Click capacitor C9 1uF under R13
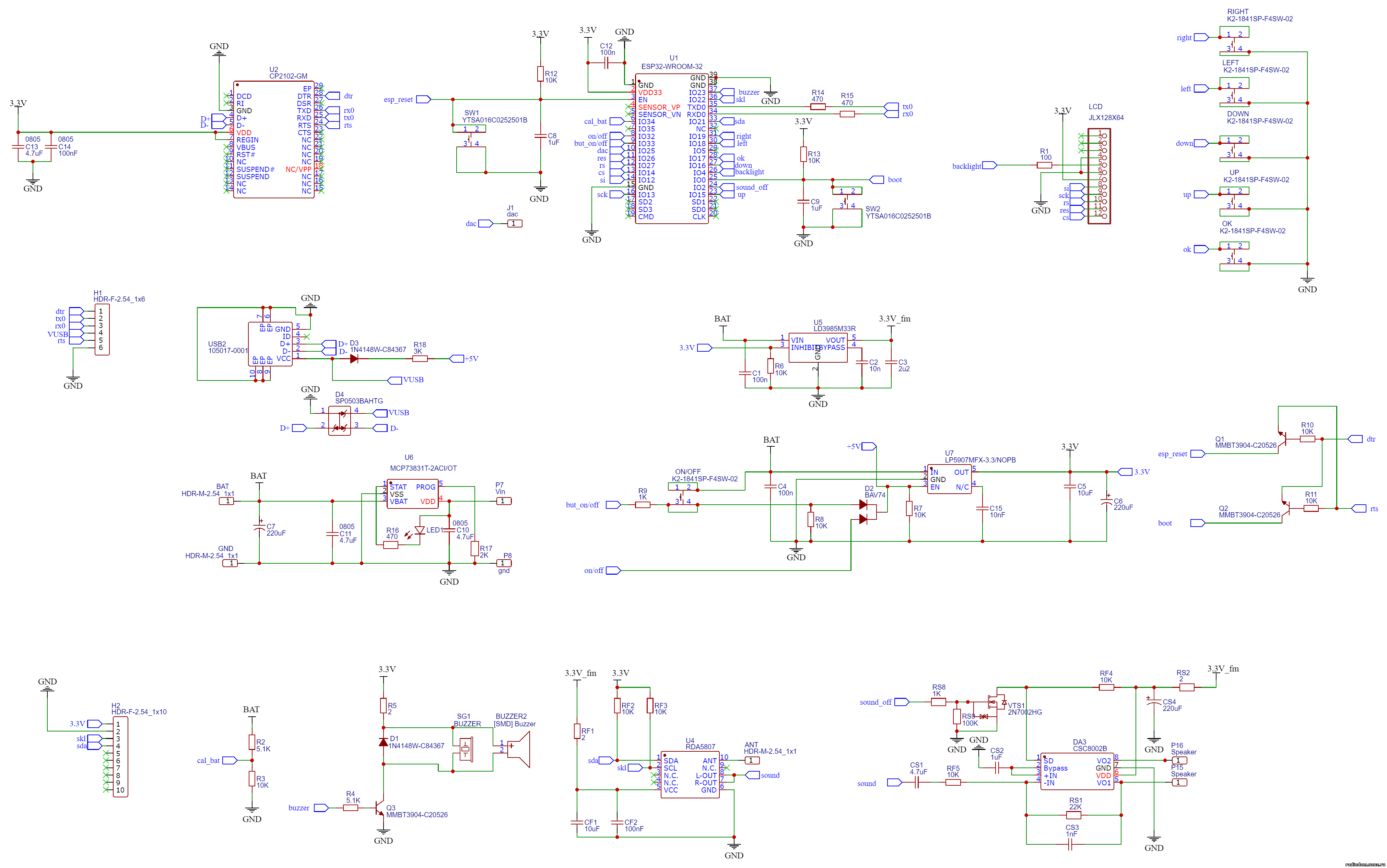1387x868 pixels. tap(803, 201)
